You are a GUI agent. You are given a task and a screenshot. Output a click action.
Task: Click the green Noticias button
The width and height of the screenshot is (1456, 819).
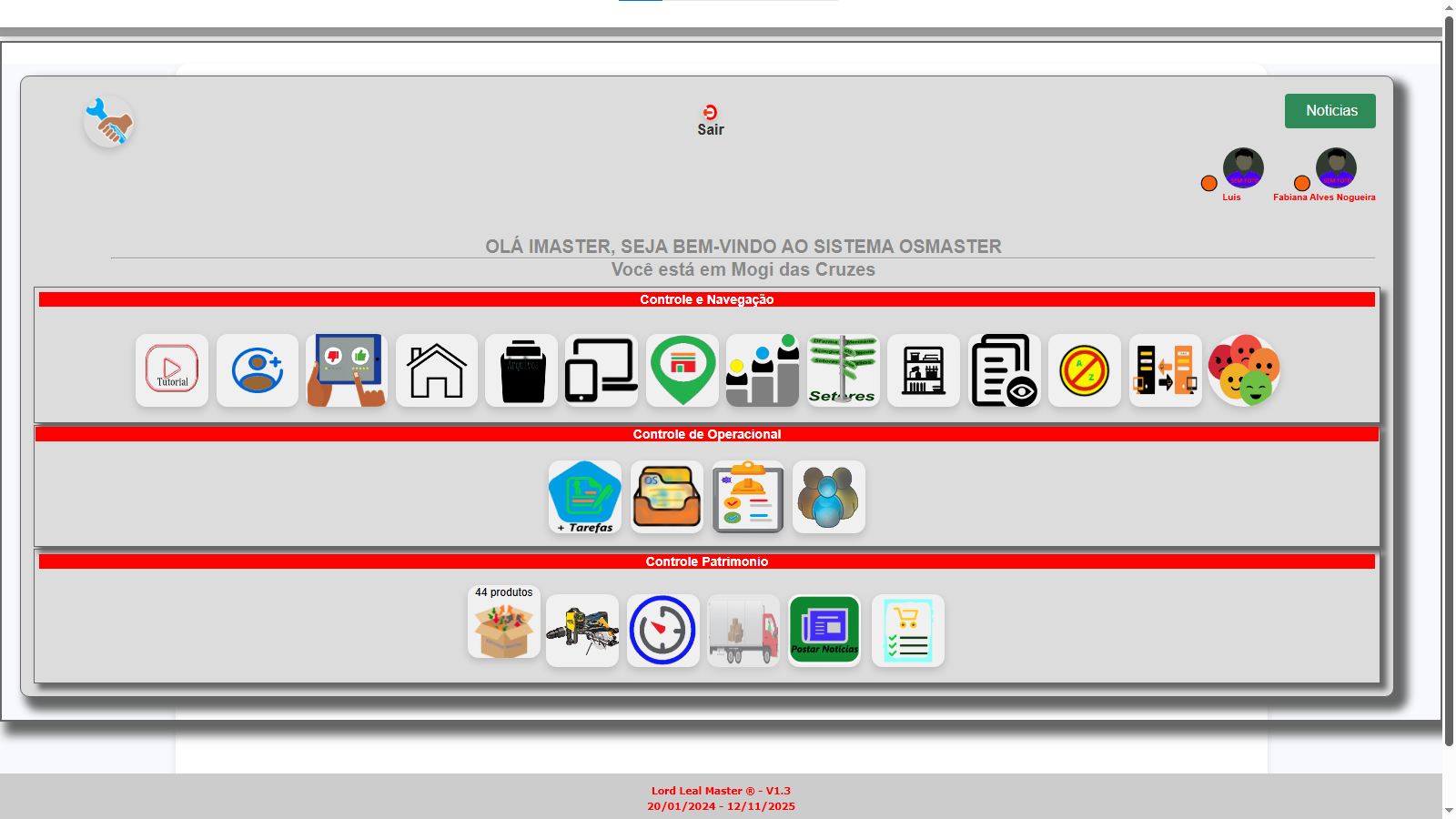1330,111
